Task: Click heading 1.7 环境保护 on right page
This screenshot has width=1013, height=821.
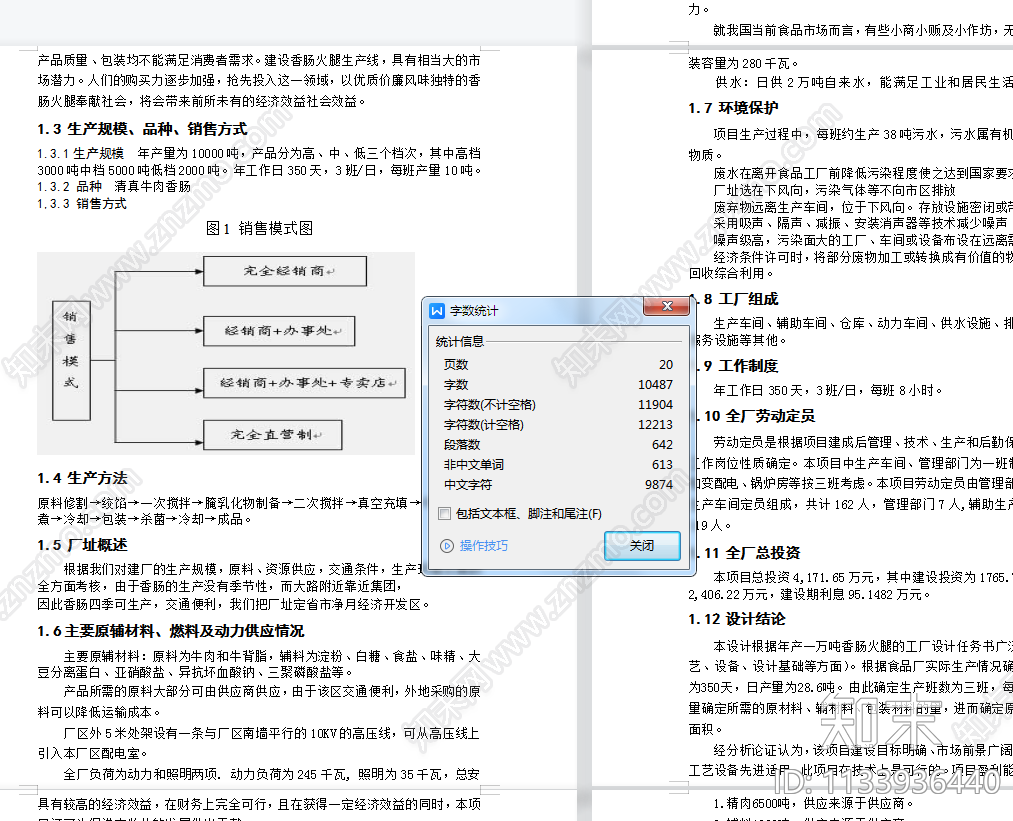Action: point(733,108)
